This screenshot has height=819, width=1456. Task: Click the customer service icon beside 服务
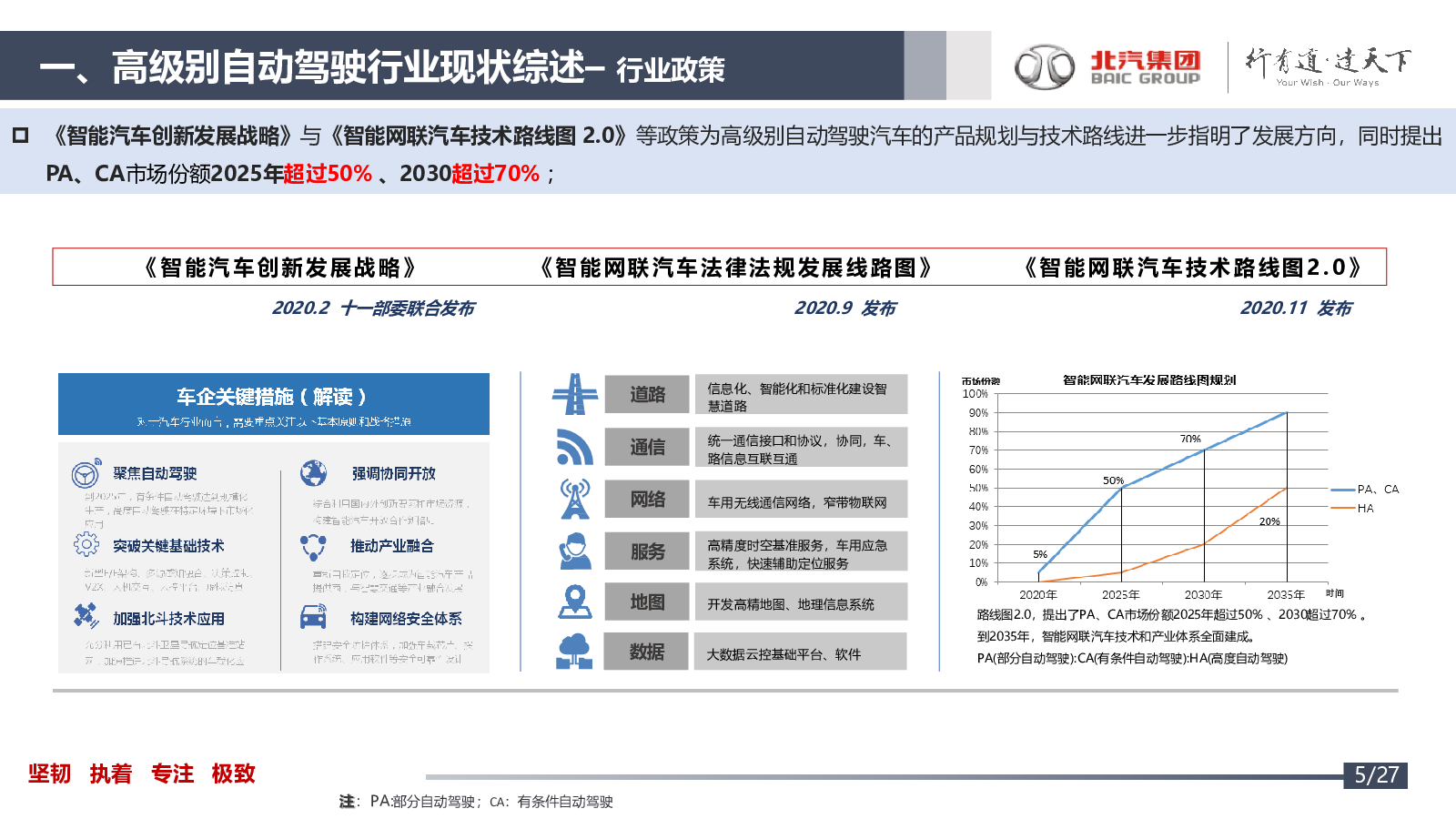coord(575,551)
